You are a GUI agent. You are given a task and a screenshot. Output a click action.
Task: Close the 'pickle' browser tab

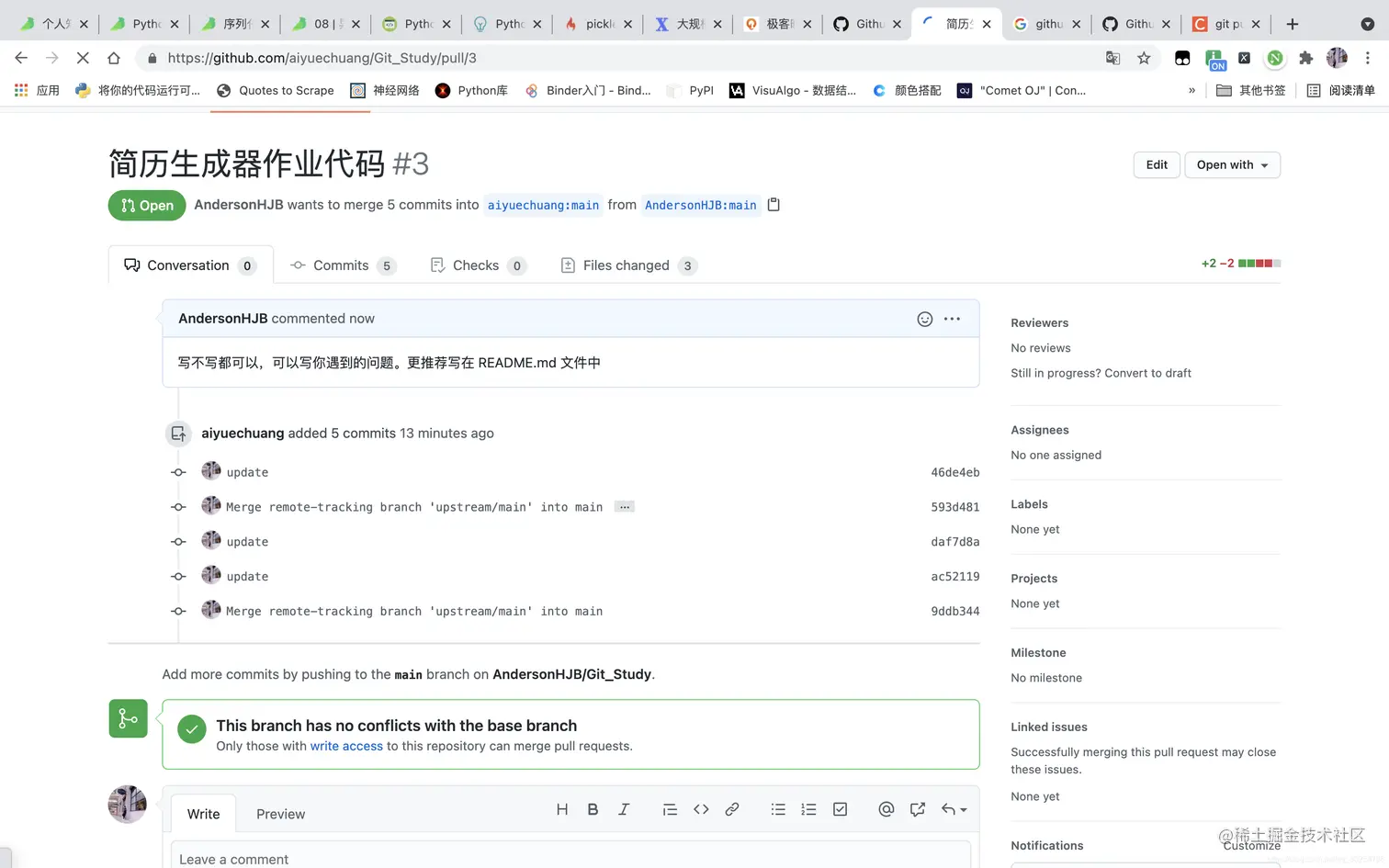pos(627,24)
